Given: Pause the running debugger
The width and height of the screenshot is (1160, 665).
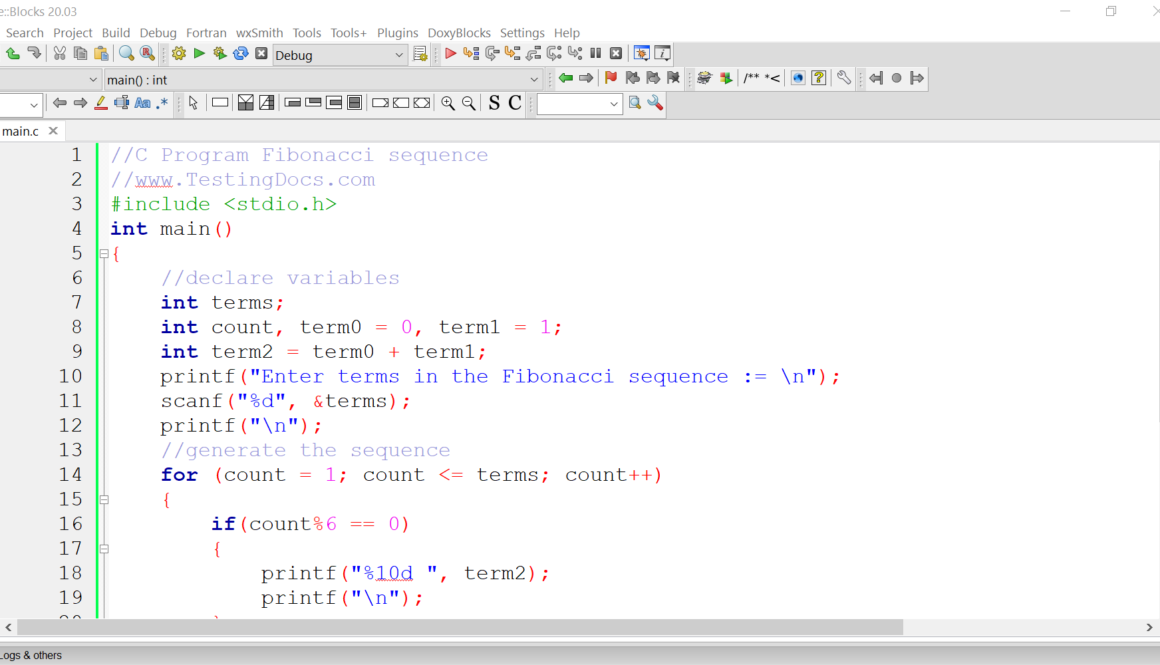Looking at the screenshot, I should tap(595, 53).
